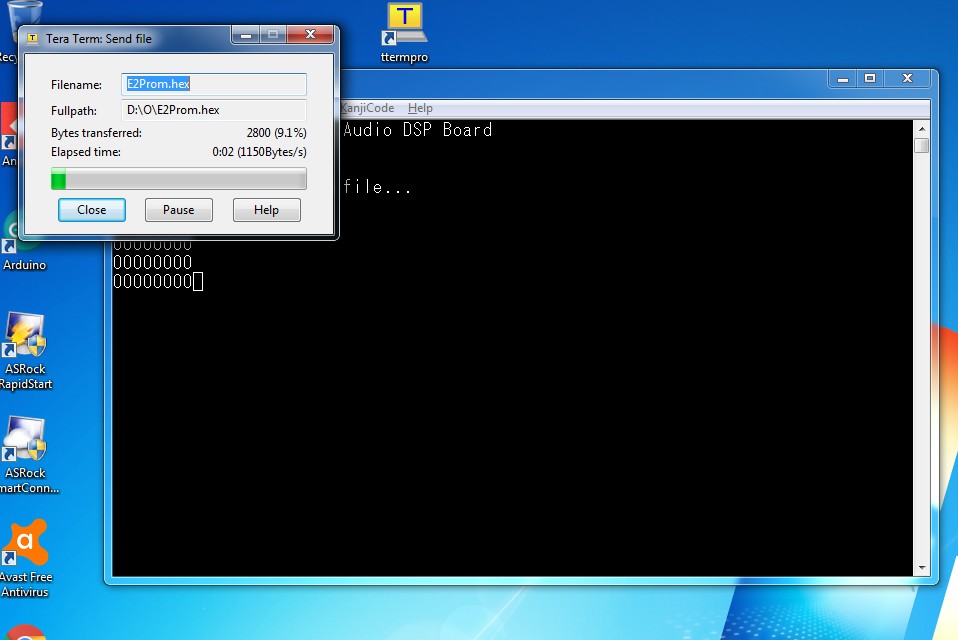Viewport: 958px width, 640px height.
Task: Minimize the Send file dialog
Action: [246, 34]
